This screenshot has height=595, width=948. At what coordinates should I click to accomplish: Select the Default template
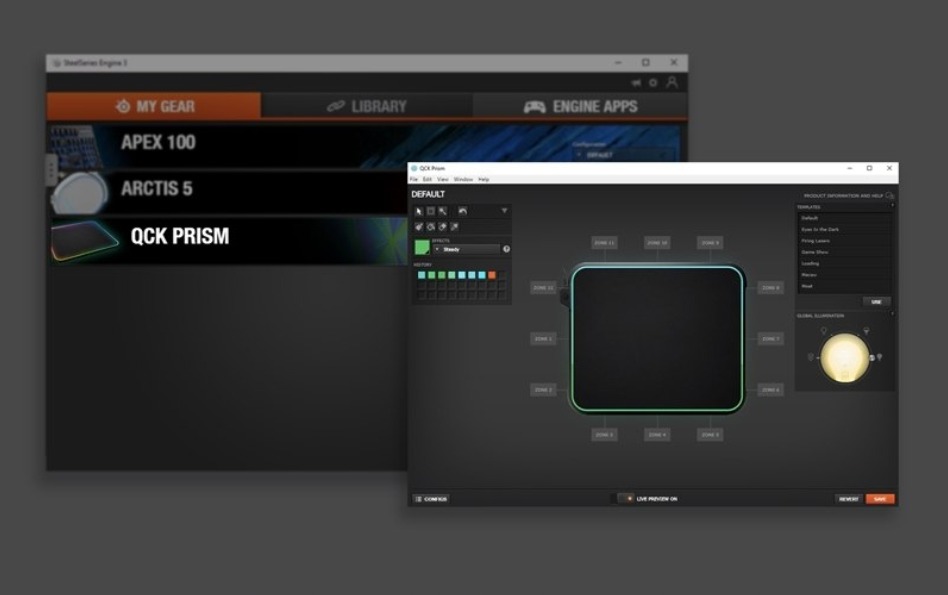tap(843, 218)
